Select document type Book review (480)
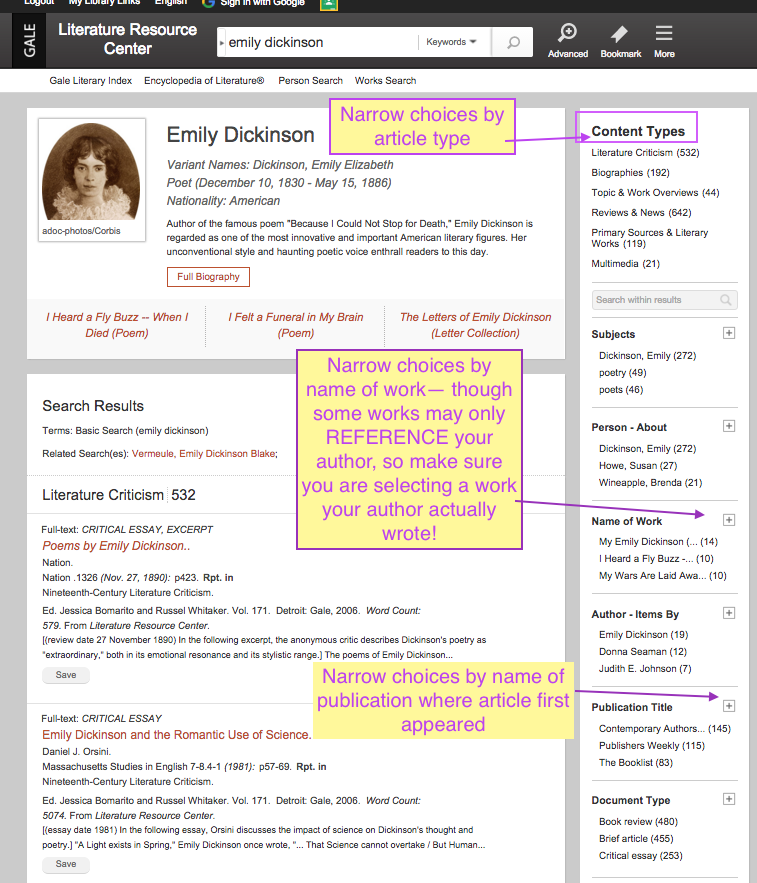Screen dimensions: 757x883 click(x=638, y=821)
